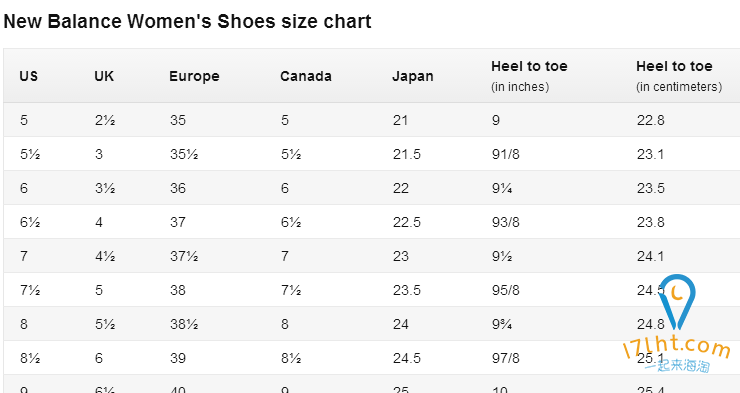Select the UK column header
The width and height of the screenshot is (740, 393).
[104, 76]
